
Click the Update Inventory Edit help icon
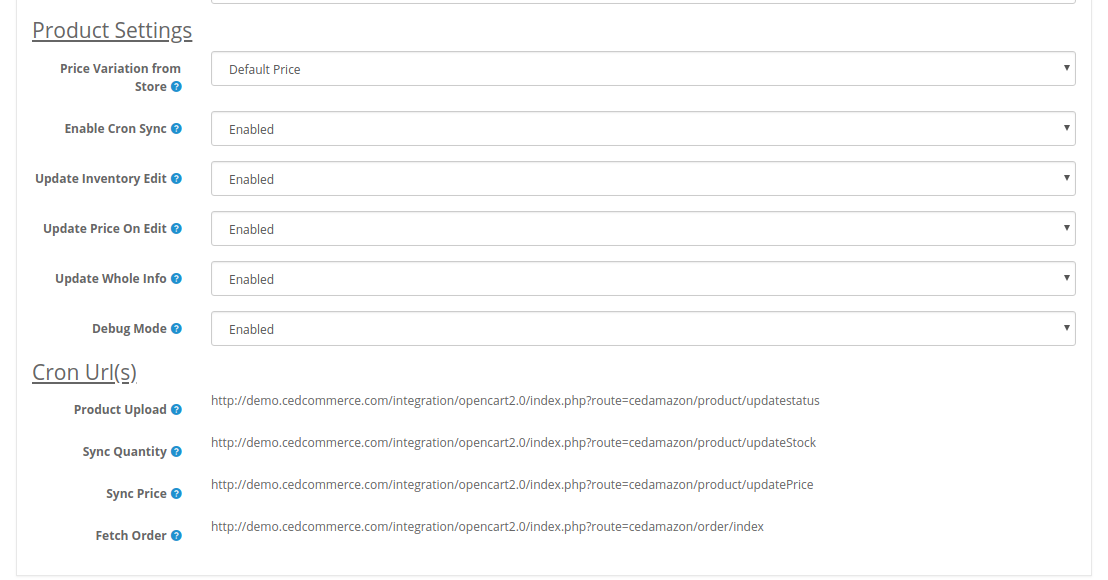[176, 179]
